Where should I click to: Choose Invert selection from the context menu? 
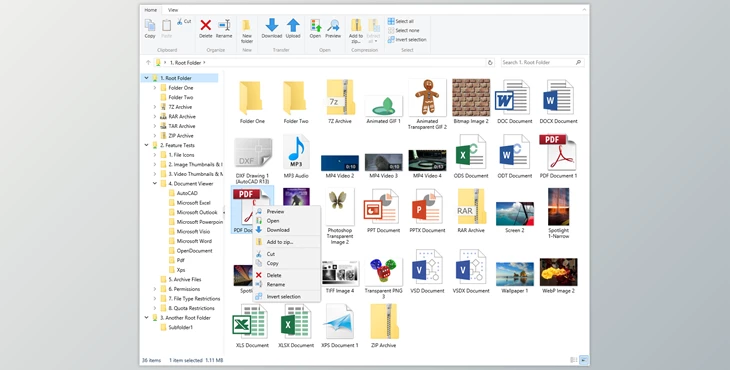click(287, 296)
